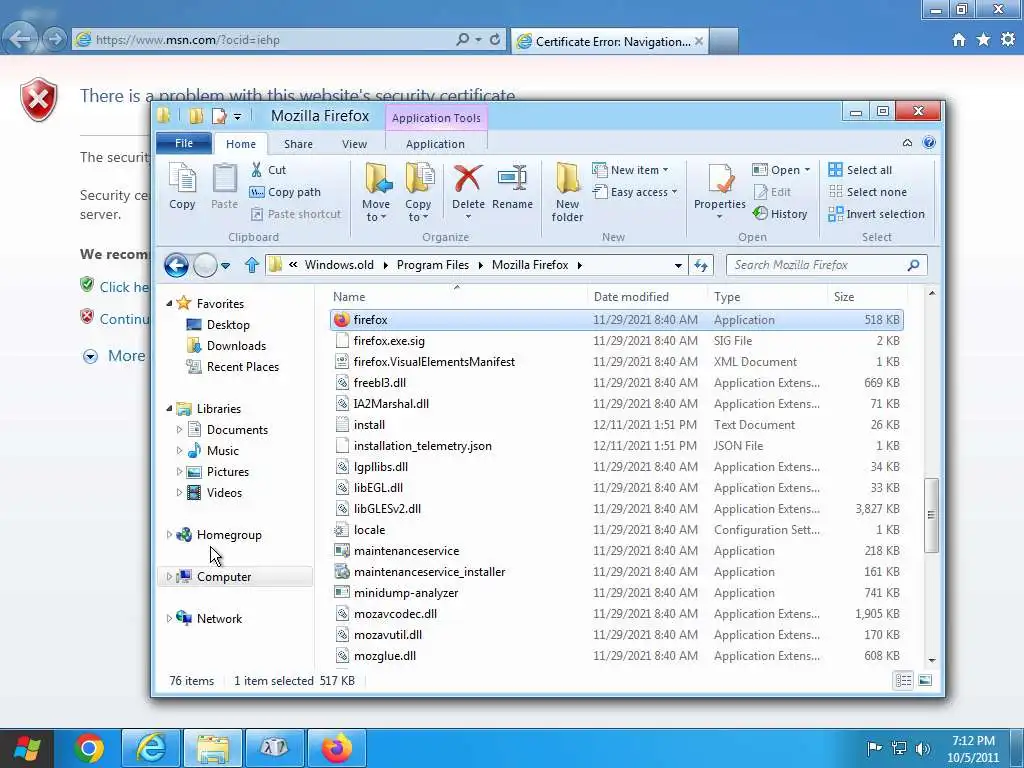Click the Firefox icon on the taskbar
Viewport: 1024px width, 768px height.
[x=336, y=748]
